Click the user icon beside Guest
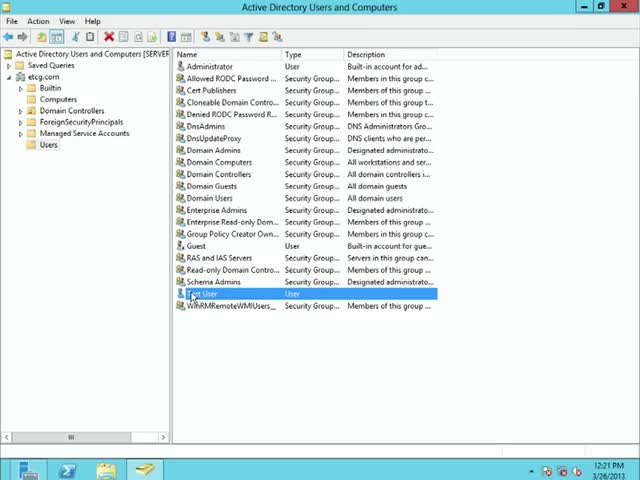The height and width of the screenshot is (480, 640). [x=180, y=246]
